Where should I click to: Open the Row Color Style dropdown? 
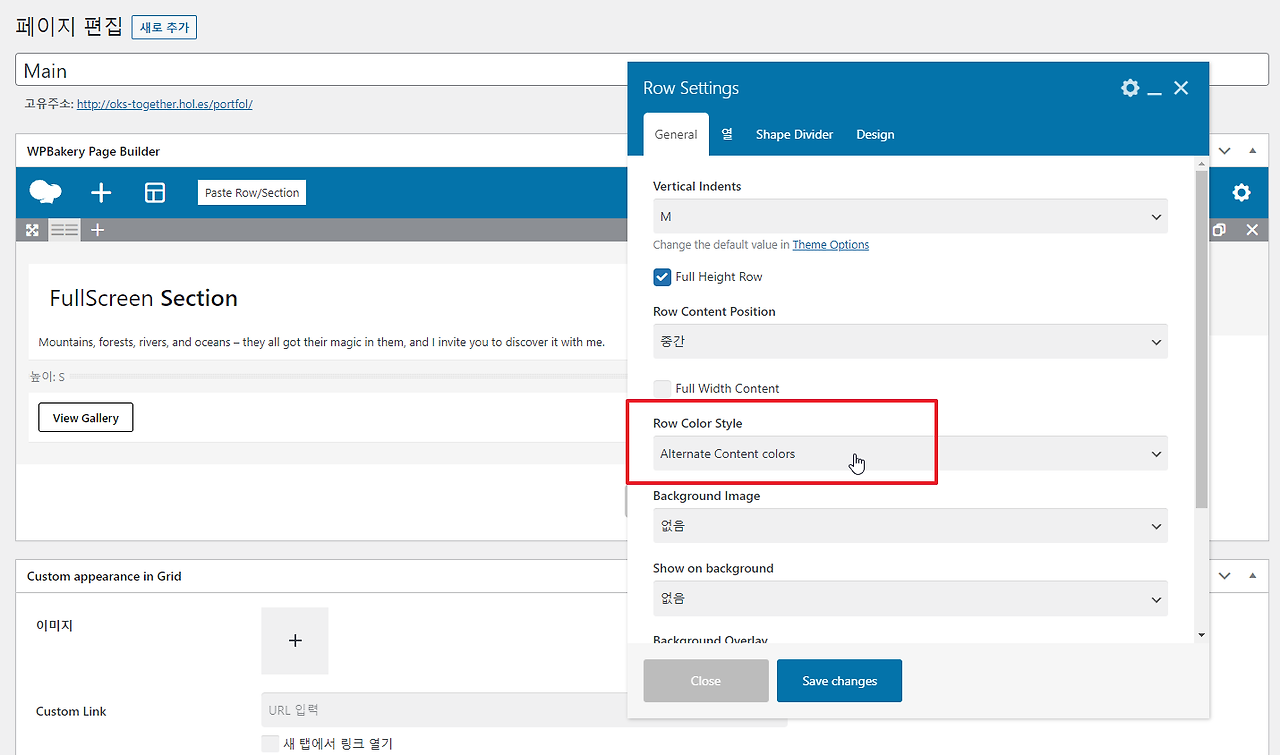coord(910,454)
